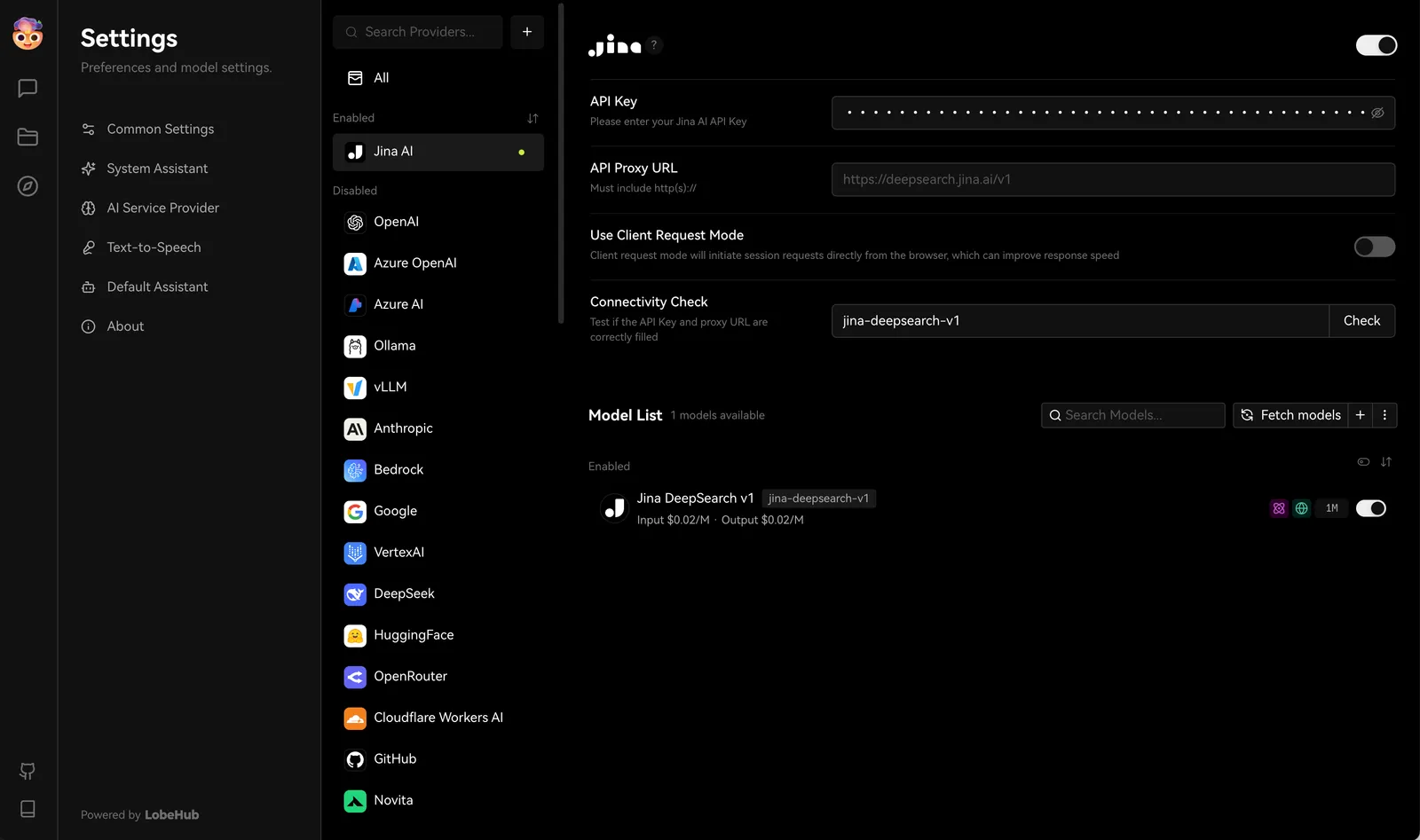
Task: Click the search icon in Search Models field
Action: [1055, 414]
